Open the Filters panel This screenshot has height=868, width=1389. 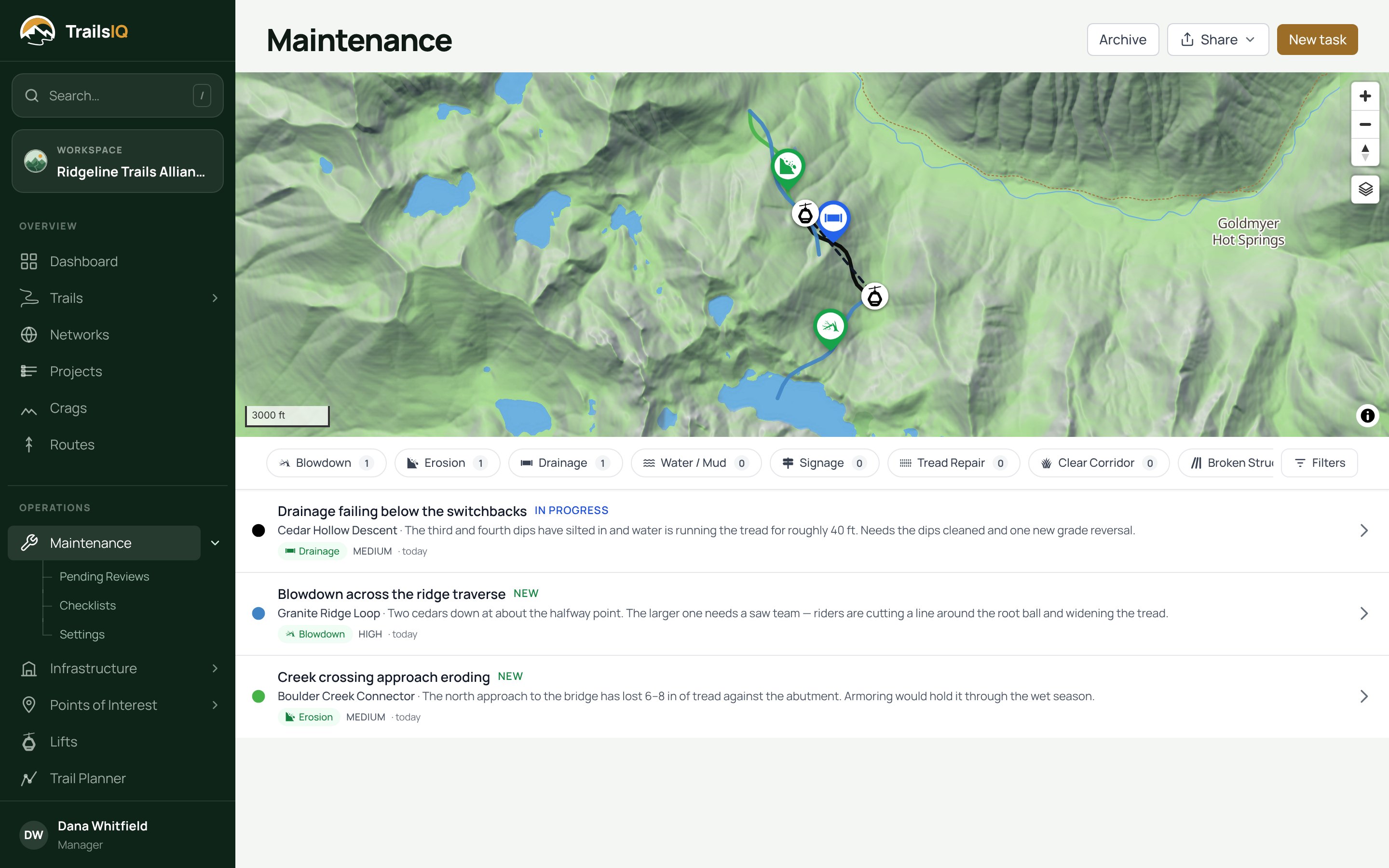pyautogui.click(x=1320, y=463)
